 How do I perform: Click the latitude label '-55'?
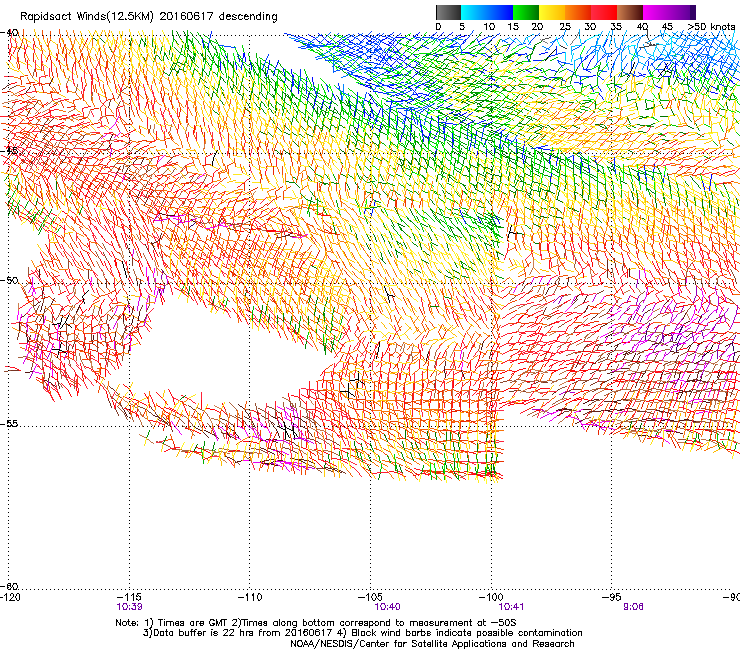[9, 424]
